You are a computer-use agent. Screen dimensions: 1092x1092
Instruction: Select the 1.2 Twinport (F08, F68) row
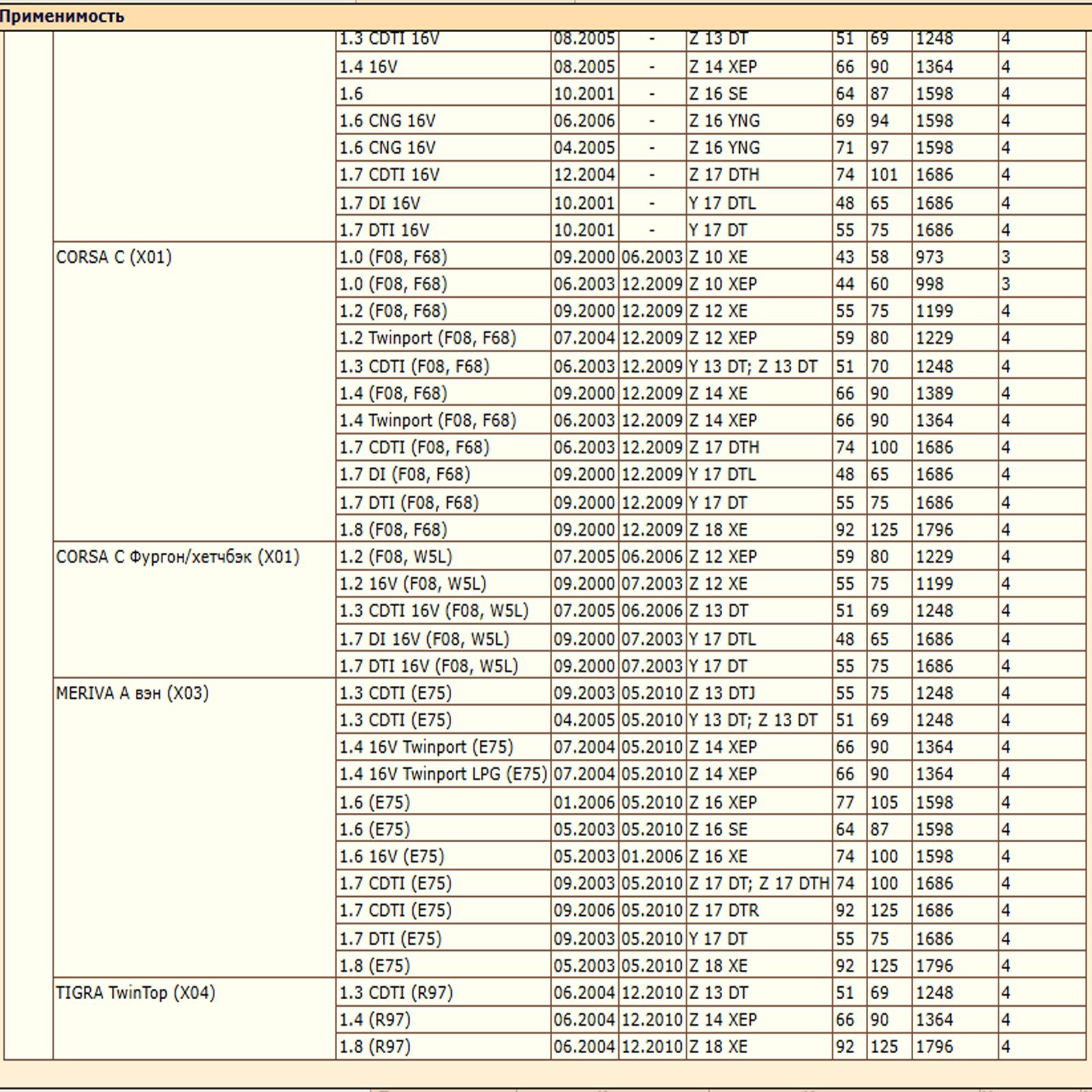428,339
